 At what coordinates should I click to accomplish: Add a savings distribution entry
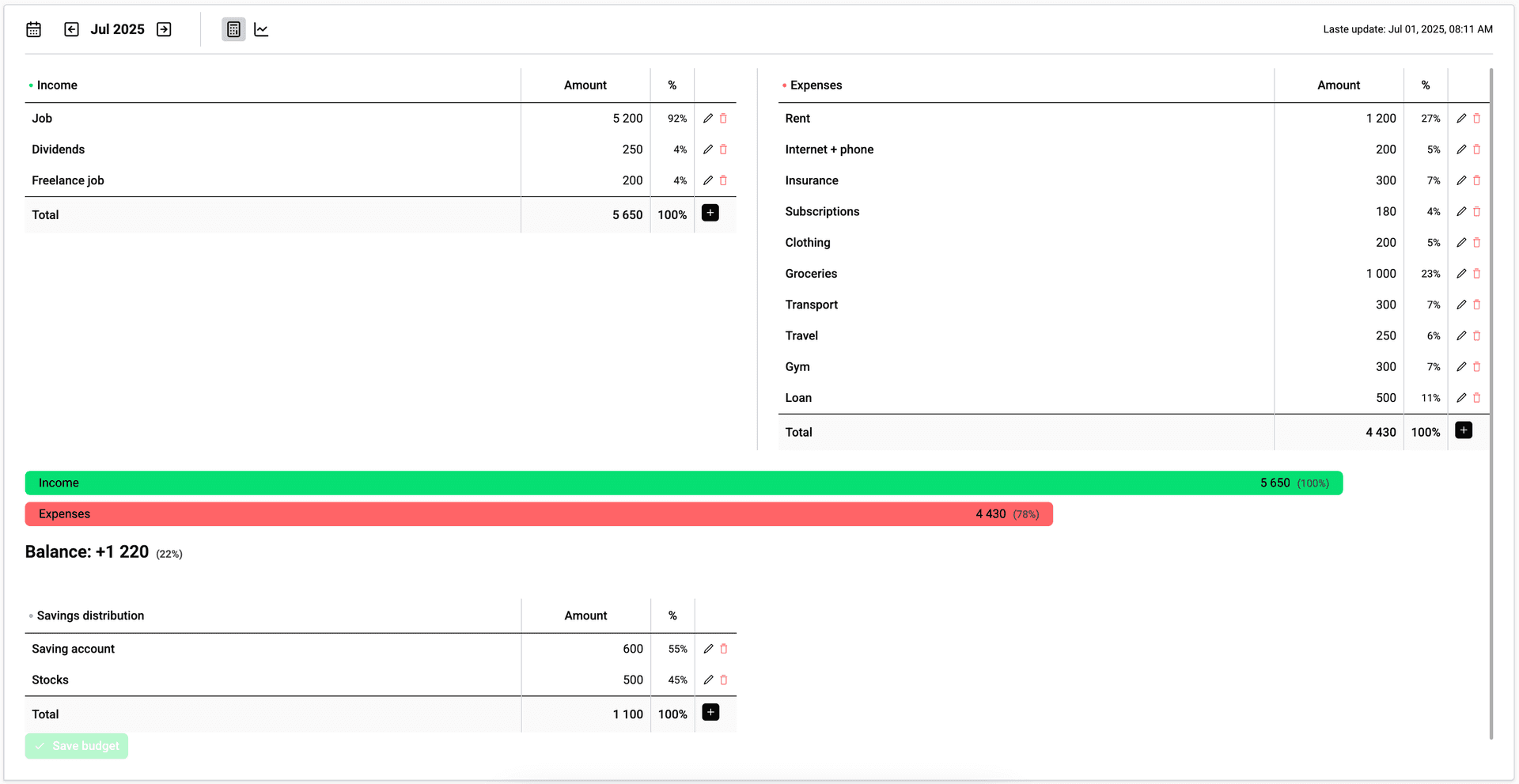710,712
